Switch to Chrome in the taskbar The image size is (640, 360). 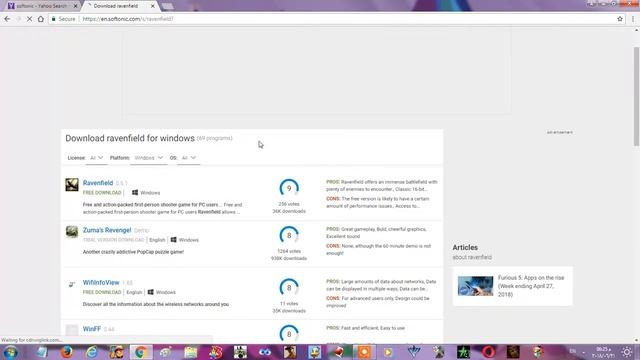(x=141, y=352)
